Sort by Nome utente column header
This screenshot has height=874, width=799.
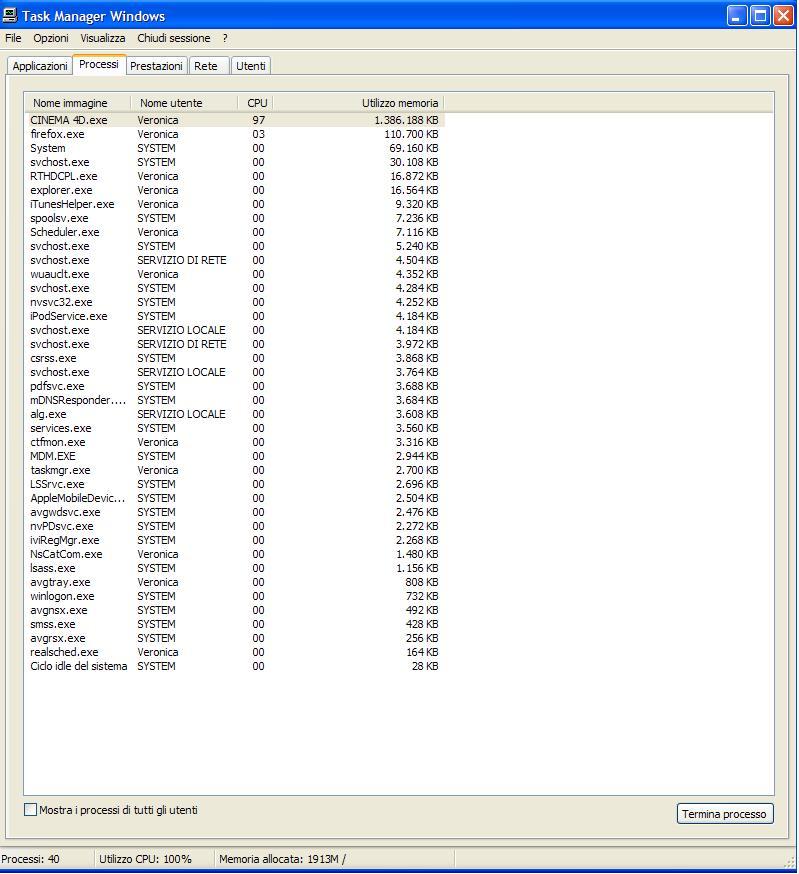tap(185, 103)
